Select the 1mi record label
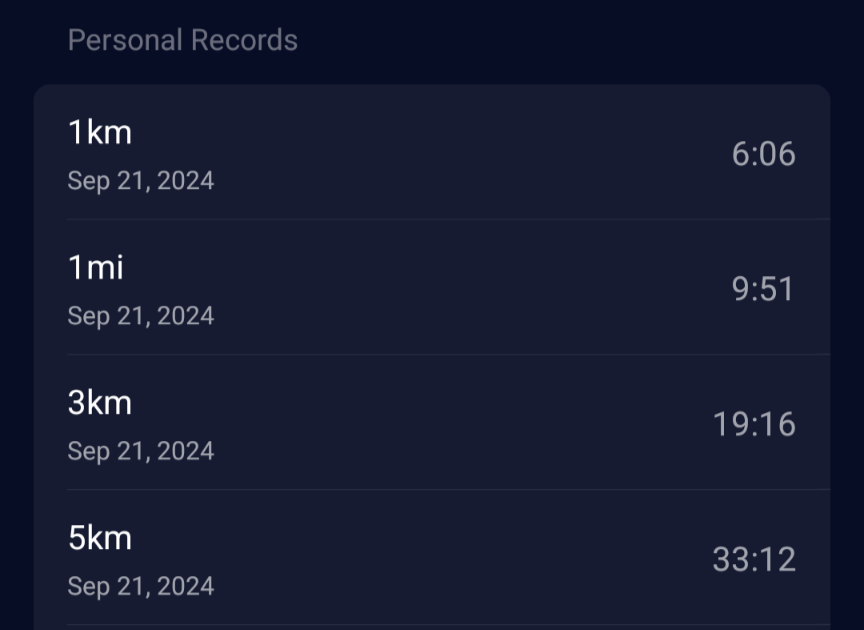 (96, 268)
